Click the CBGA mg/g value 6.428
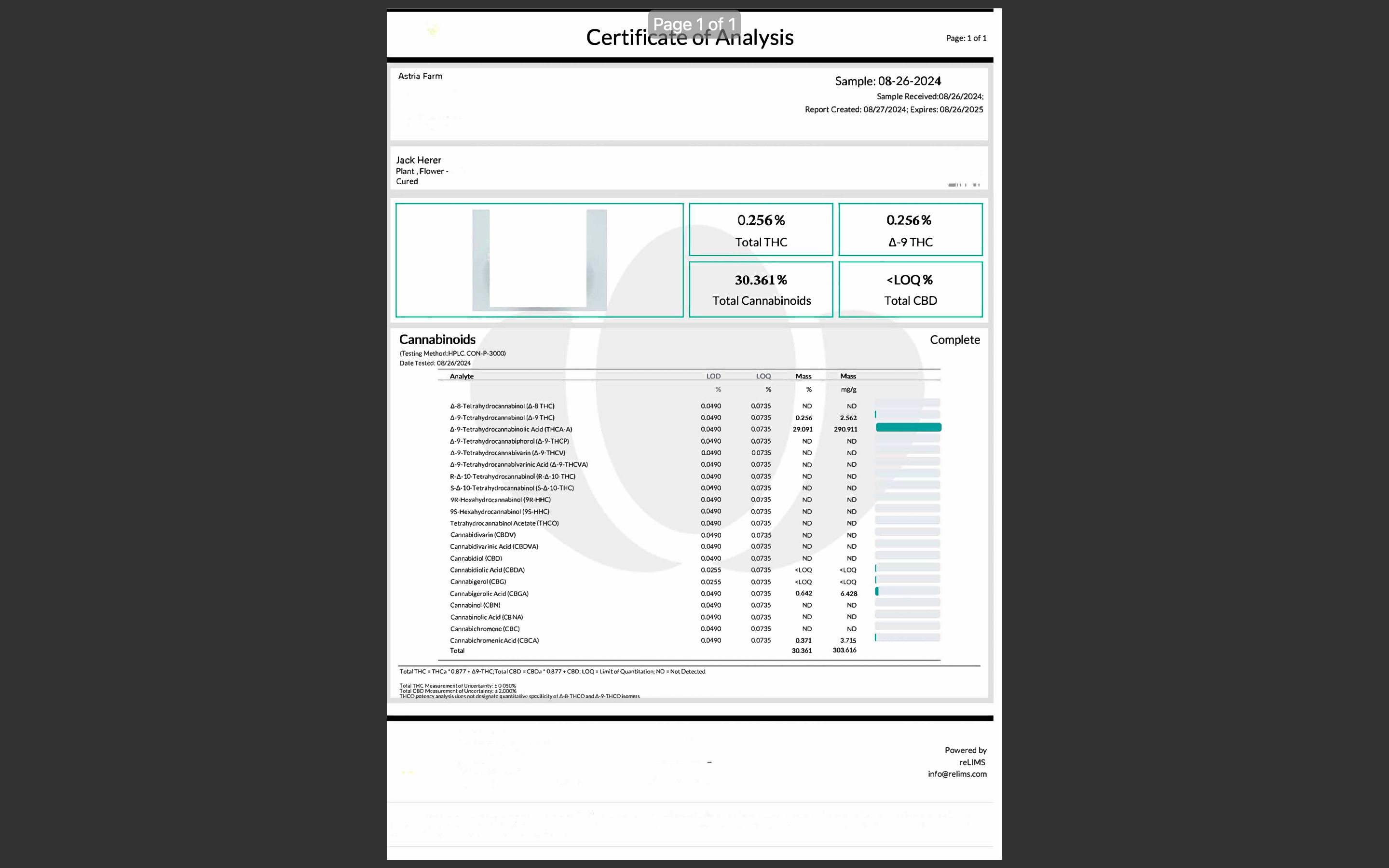The image size is (1389, 868). coord(848,594)
